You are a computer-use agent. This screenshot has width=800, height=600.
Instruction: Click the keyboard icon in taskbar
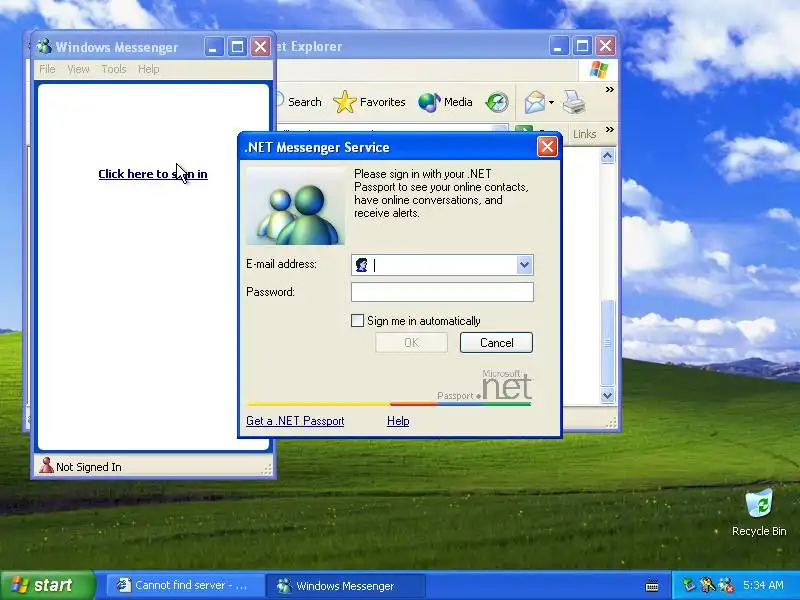coord(652,585)
